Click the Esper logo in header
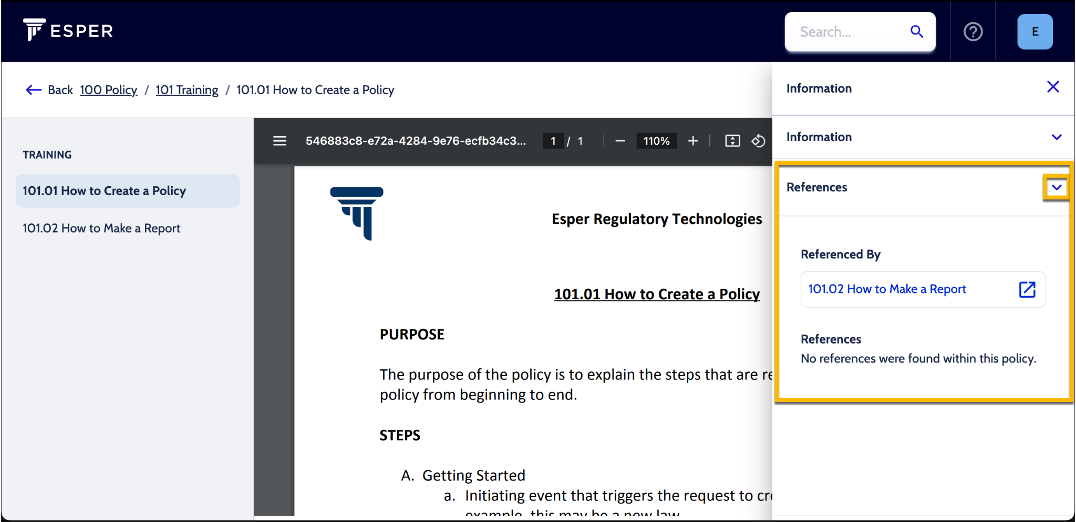1076x522 pixels. click(x=67, y=30)
